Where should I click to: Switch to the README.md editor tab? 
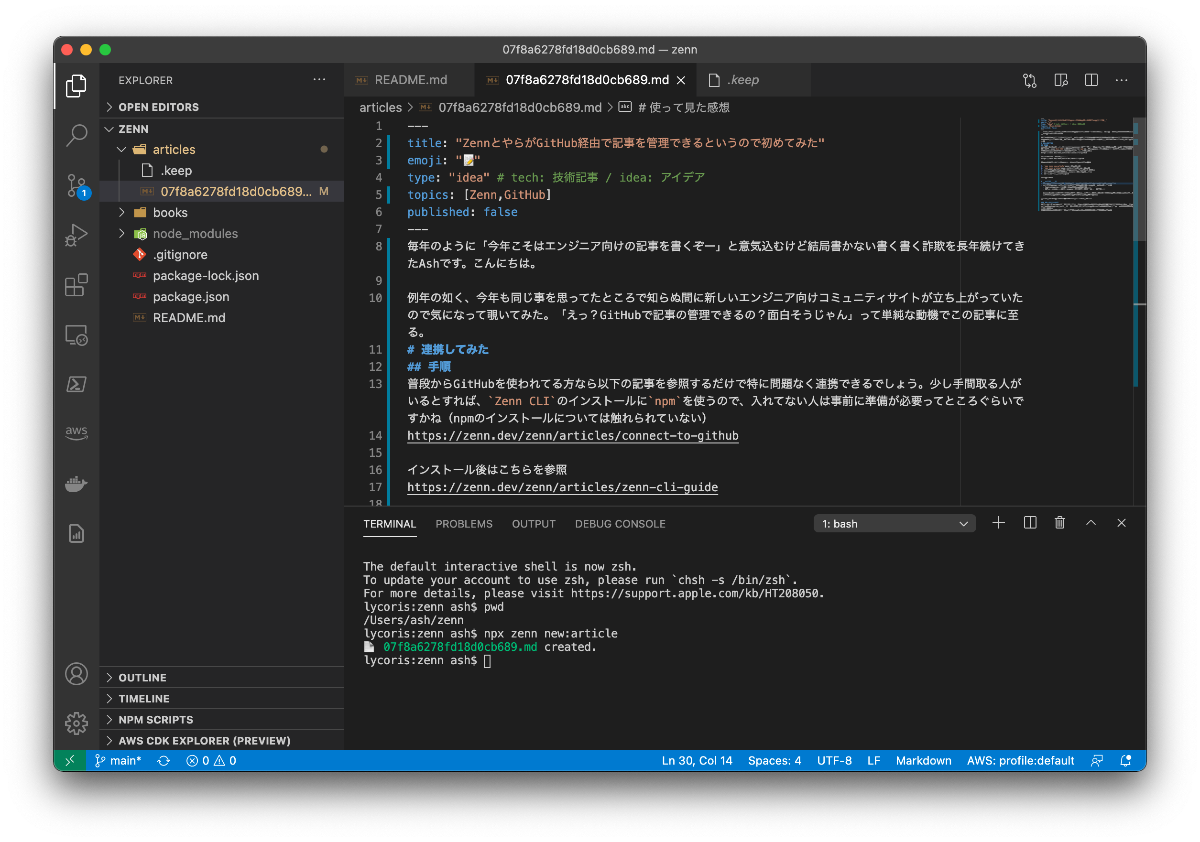coord(410,80)
